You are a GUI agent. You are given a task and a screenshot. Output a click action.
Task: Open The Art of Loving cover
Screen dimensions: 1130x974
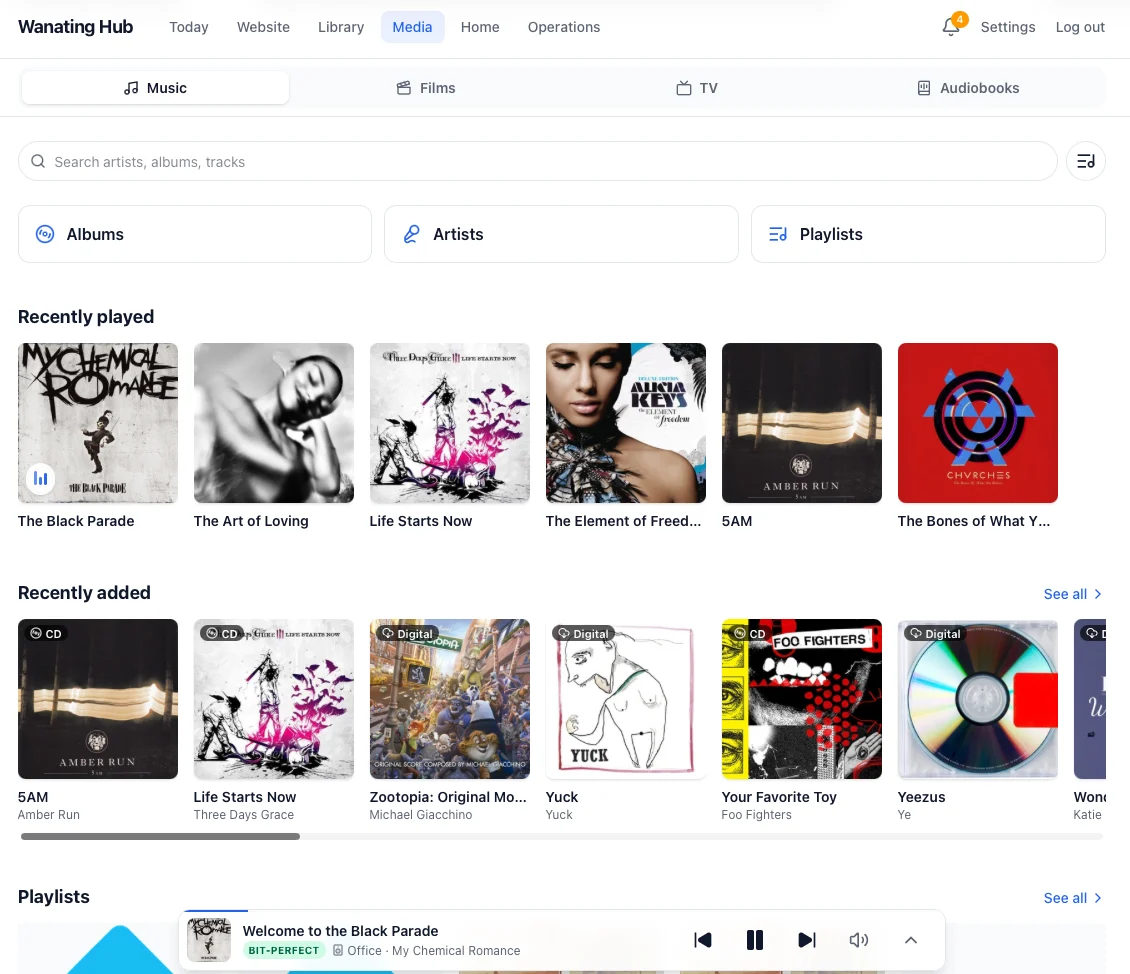click(274, 423)
